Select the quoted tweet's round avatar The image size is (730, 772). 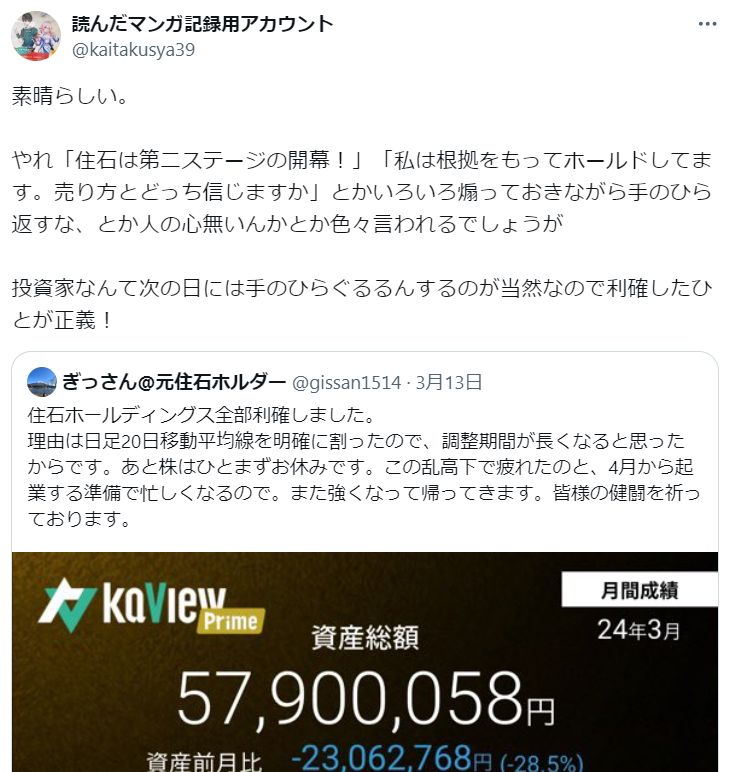click(x=42, y=382)
